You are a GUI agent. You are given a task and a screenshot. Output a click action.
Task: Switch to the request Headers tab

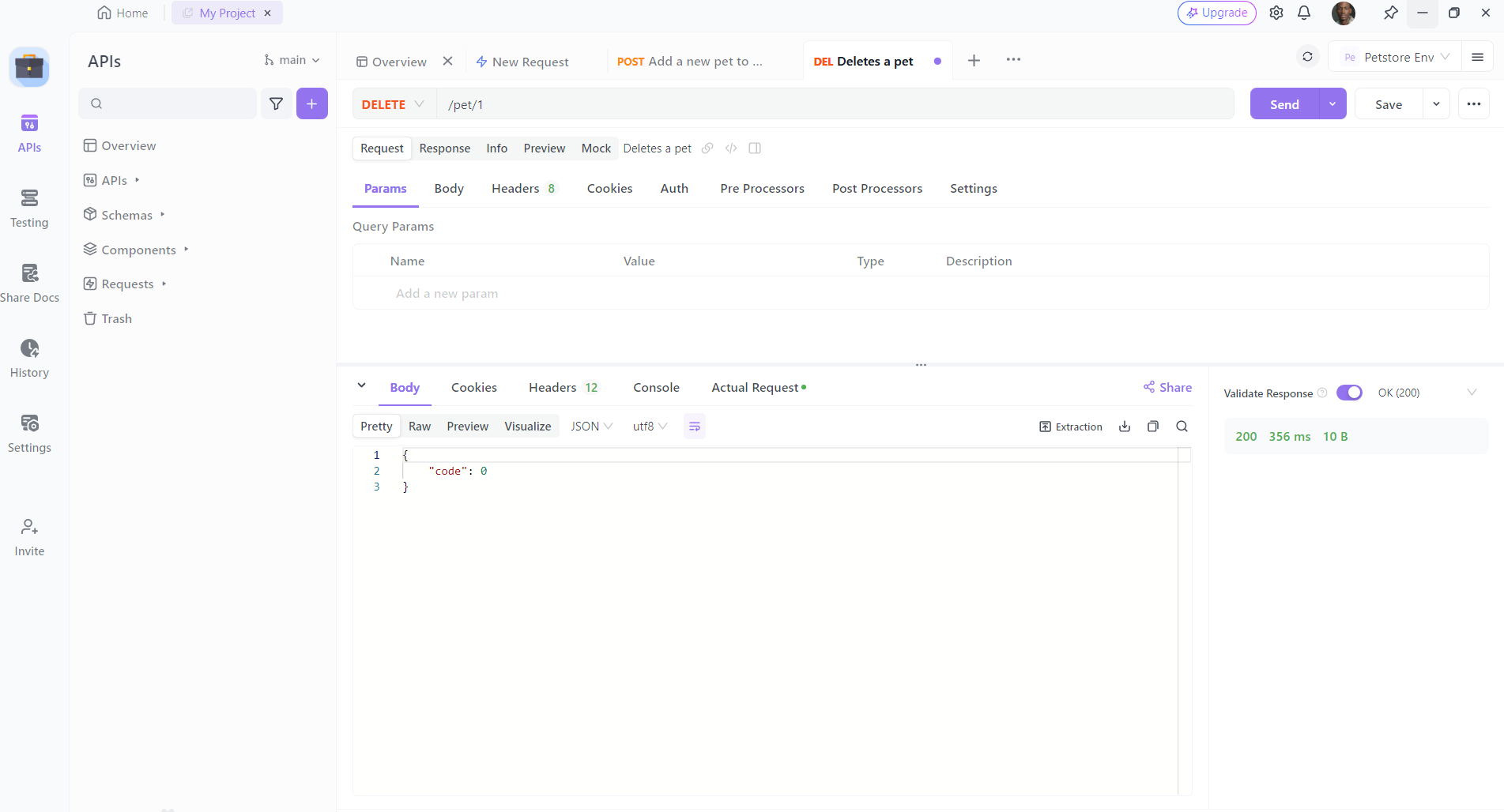click(x=523, y=188)
